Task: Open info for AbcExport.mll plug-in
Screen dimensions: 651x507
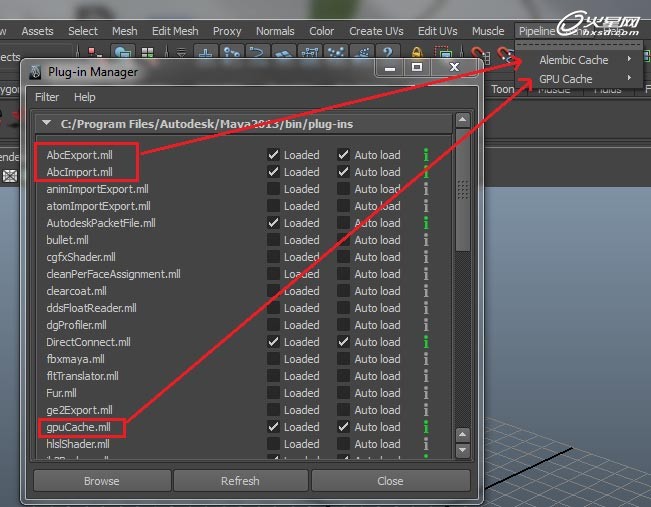Action: coord(426,155)
